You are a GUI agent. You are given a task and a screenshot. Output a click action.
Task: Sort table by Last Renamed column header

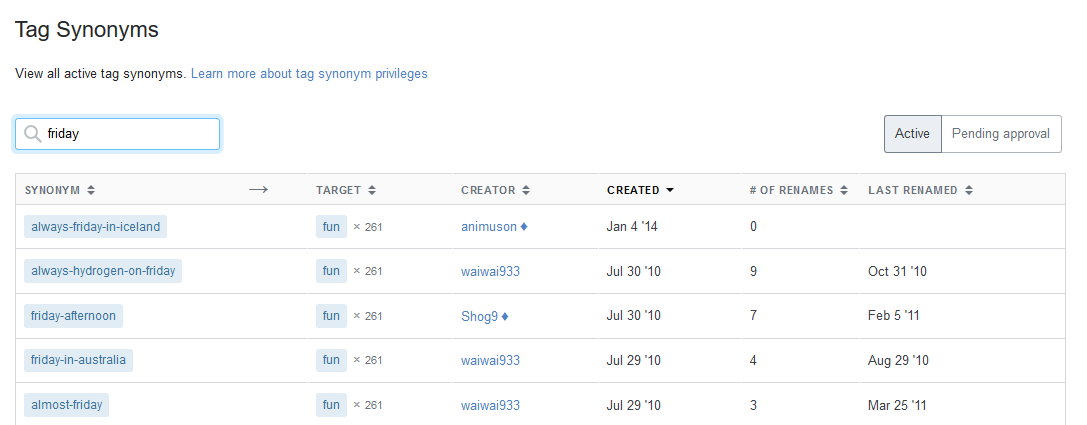coord(912,190)
